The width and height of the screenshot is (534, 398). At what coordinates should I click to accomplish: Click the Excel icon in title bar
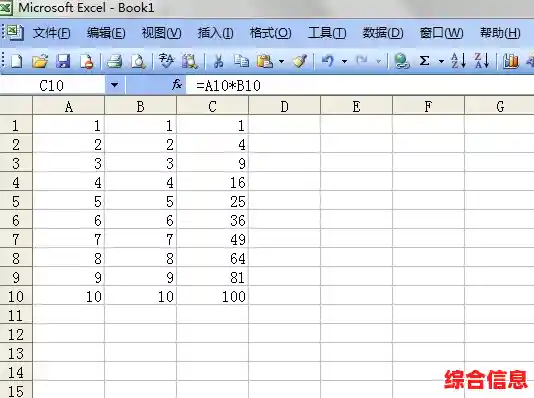click(5, 7)
